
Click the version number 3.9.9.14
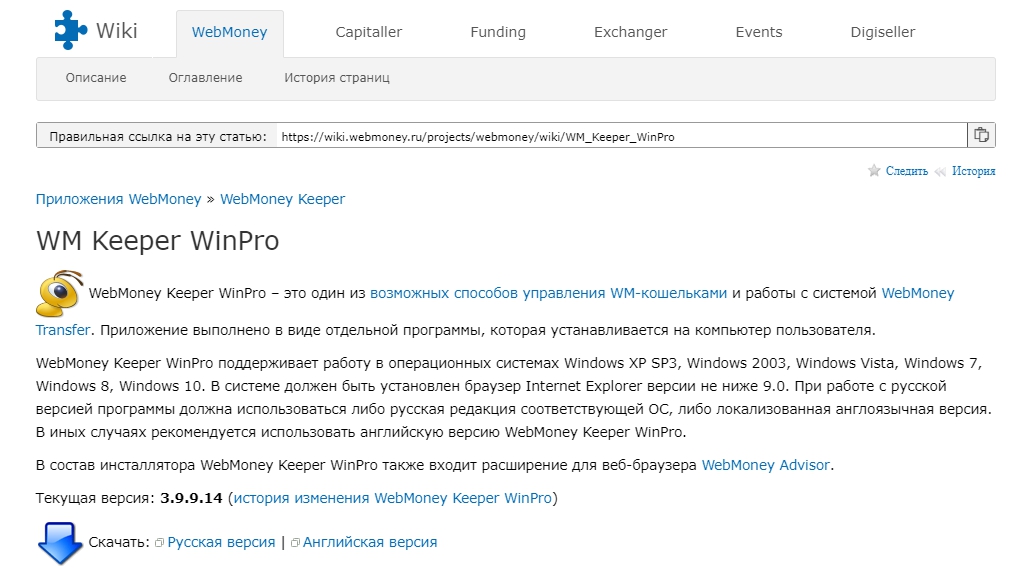191,498
